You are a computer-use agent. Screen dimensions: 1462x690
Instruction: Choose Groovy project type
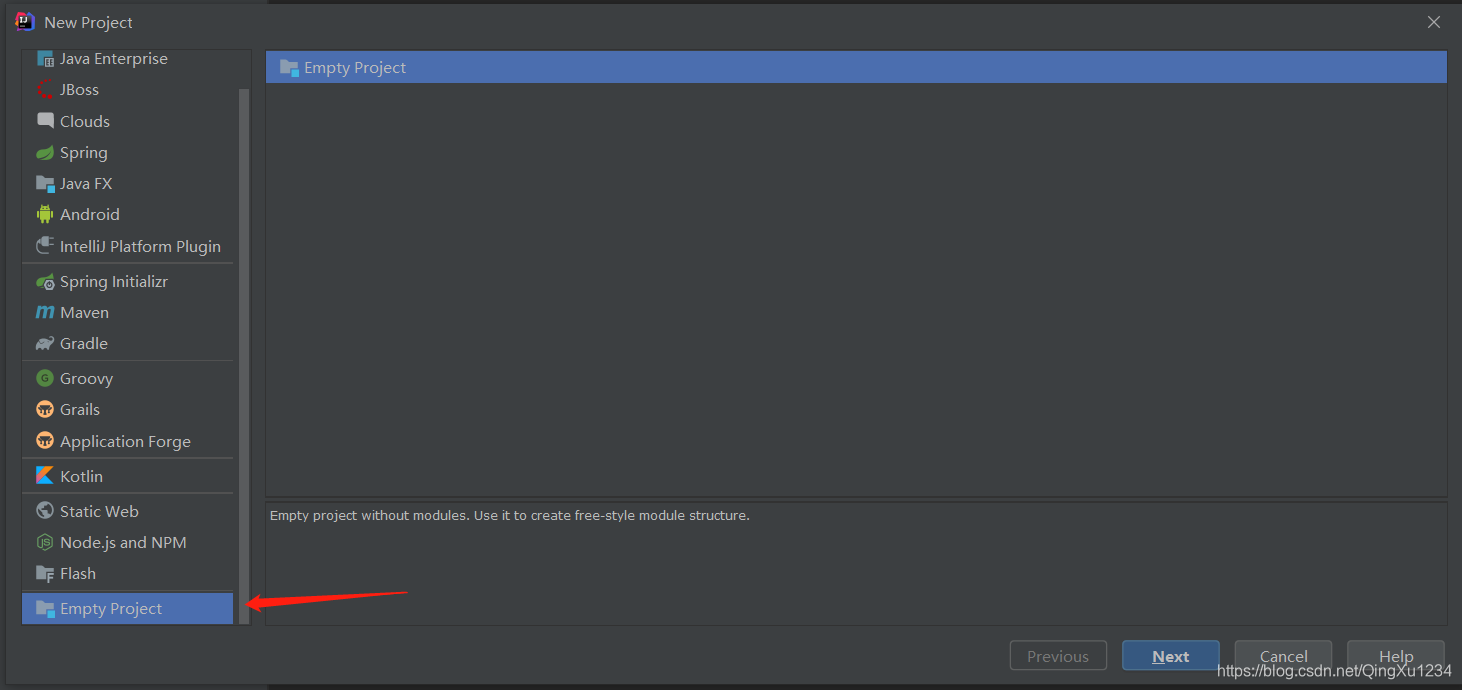click(128, 378)
